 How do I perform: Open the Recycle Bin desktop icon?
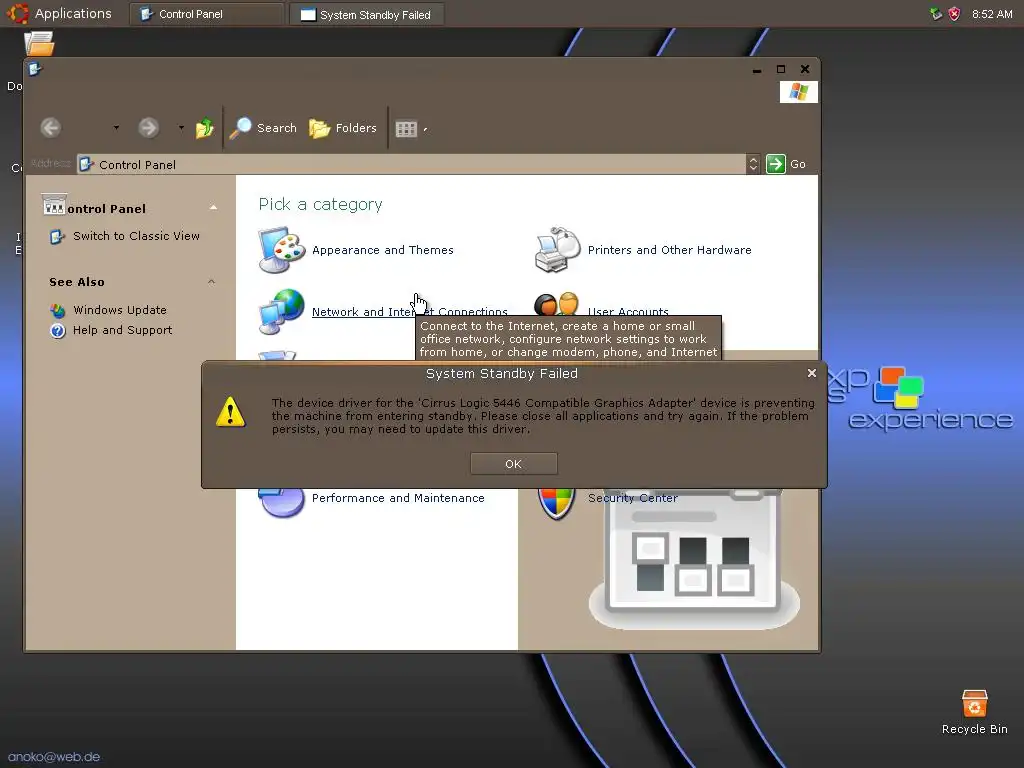[x=974, y=712]
